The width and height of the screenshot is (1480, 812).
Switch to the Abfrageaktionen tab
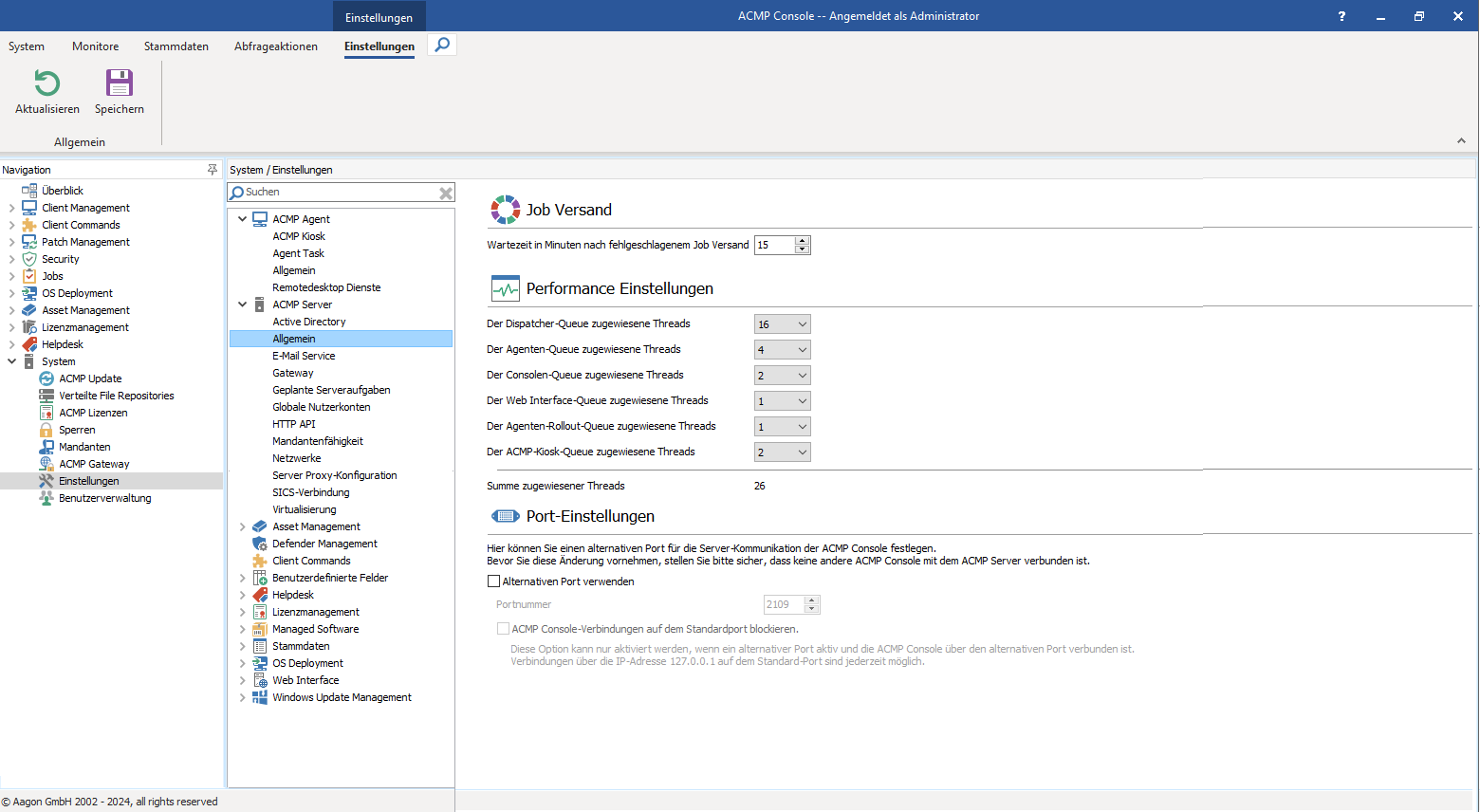pyautogui.click(x=275, y=46)
